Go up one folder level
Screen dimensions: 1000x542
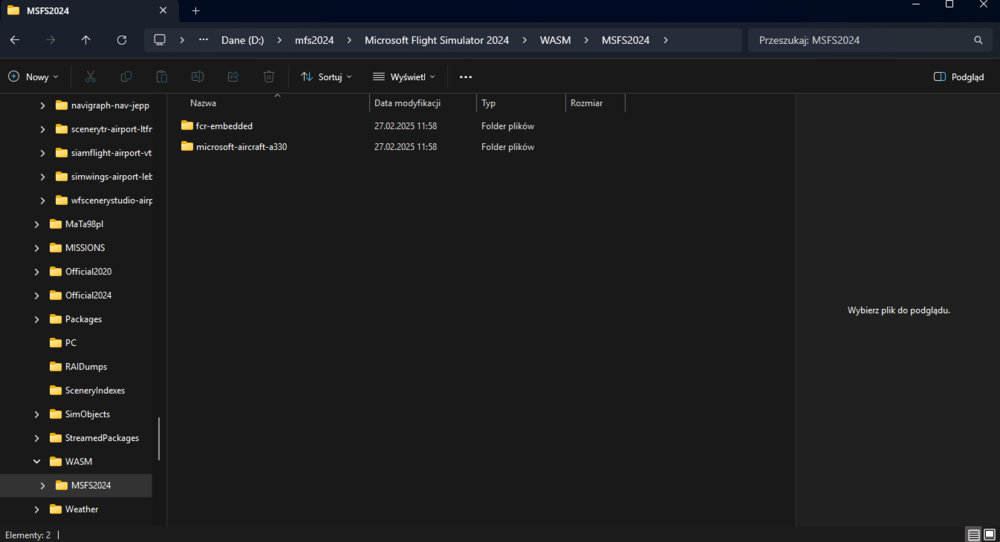click(86, 40)
